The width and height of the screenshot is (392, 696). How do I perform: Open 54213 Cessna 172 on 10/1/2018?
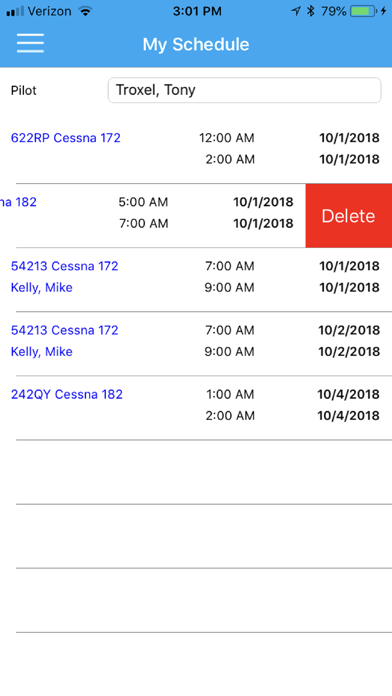click(65, 266)
